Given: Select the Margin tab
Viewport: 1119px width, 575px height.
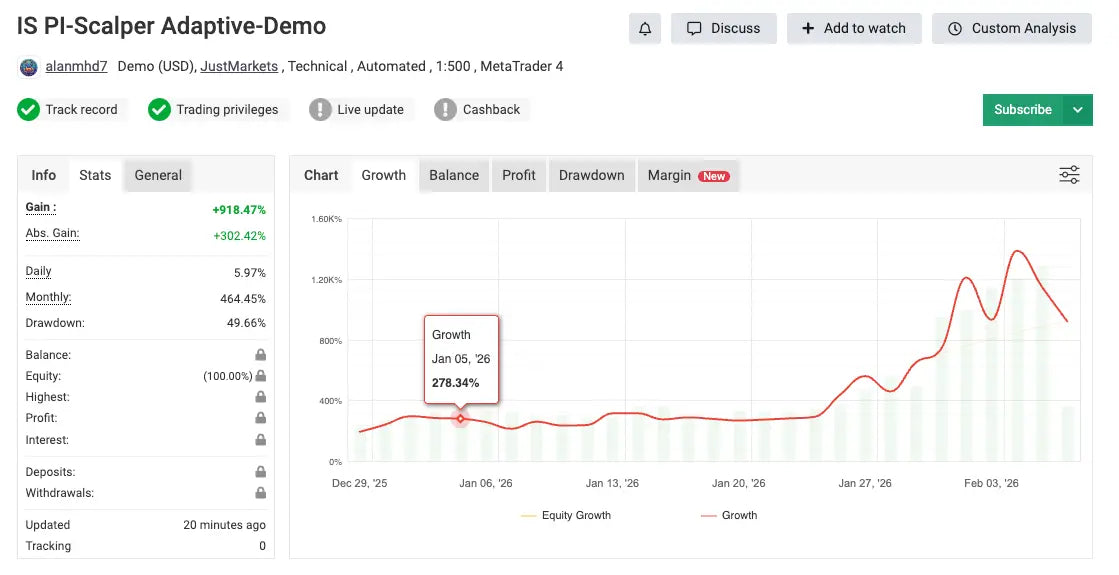Looking at the screenshot, I should click(x=687, y=175).
